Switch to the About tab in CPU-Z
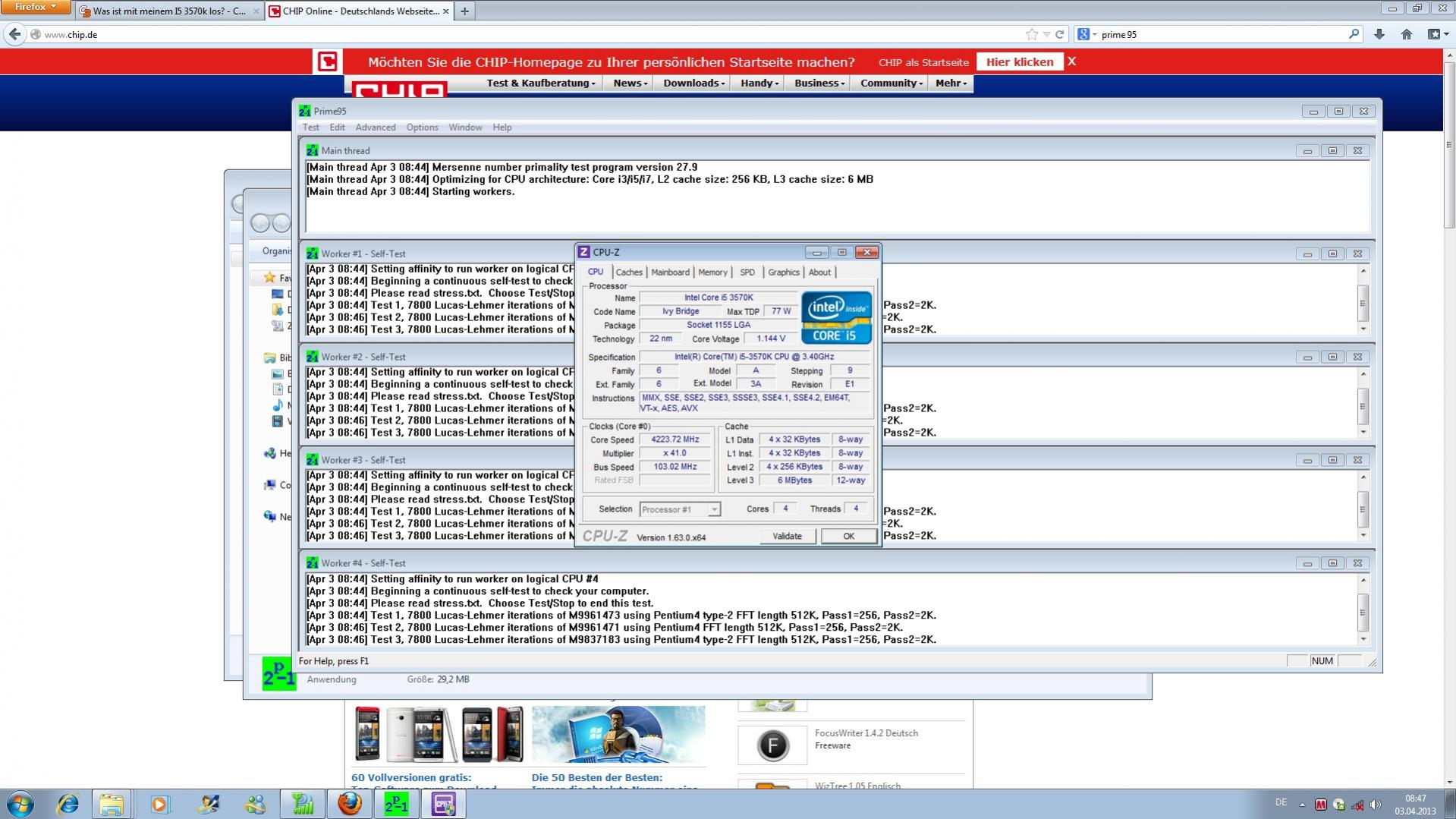1456x819 pixels. tap(819, 272)
